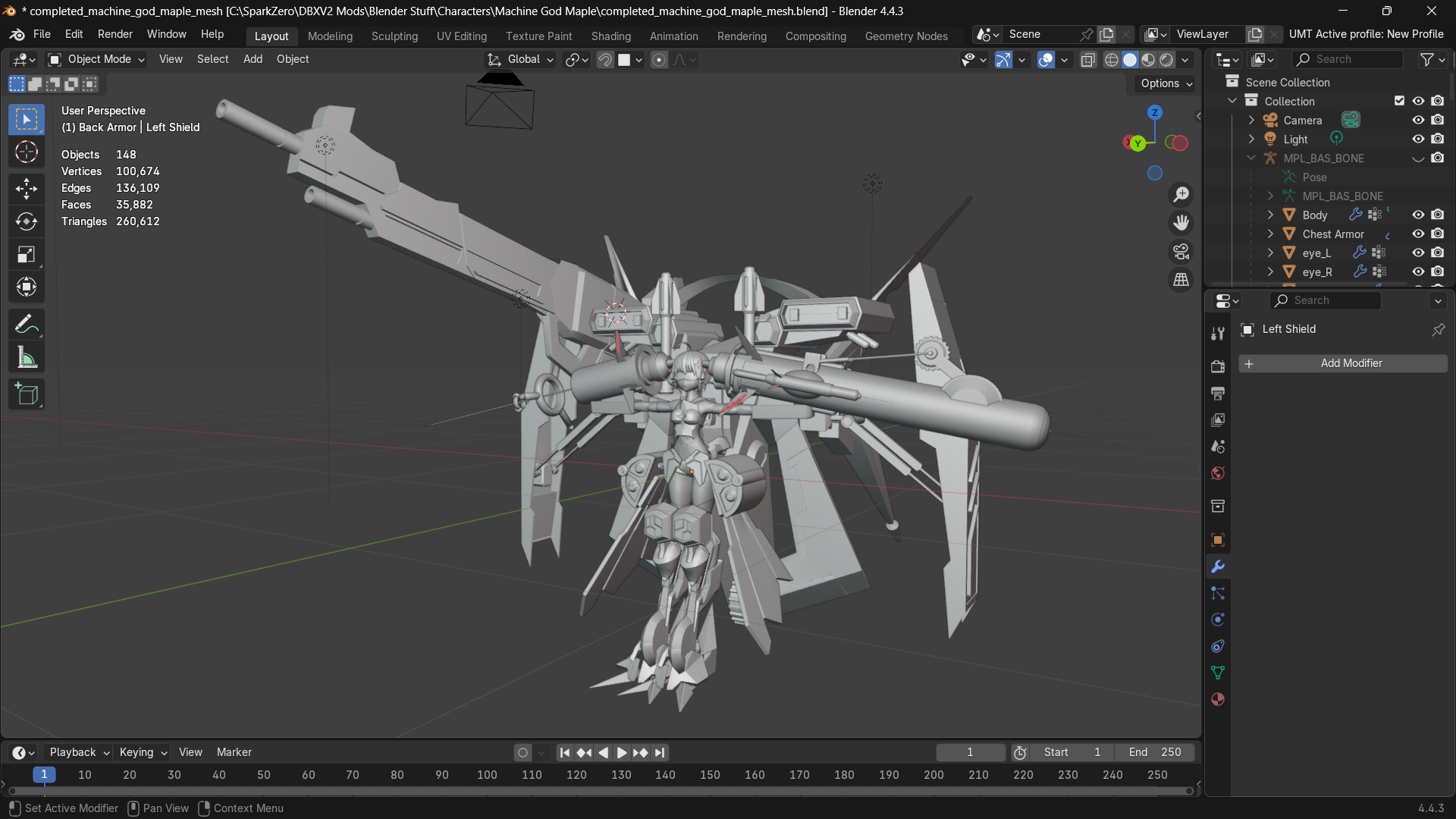1456x819 pixels.
Task: Select the Move tool
Action: [x=27, y=188]
